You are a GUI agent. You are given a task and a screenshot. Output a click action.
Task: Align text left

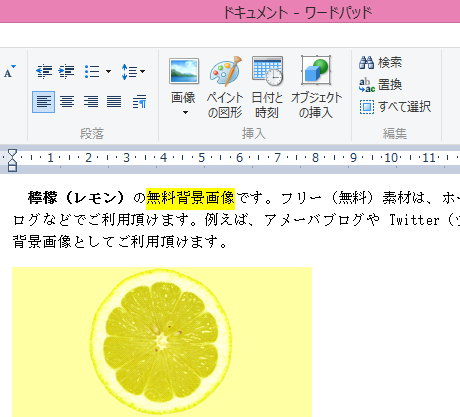click(44, 102)
